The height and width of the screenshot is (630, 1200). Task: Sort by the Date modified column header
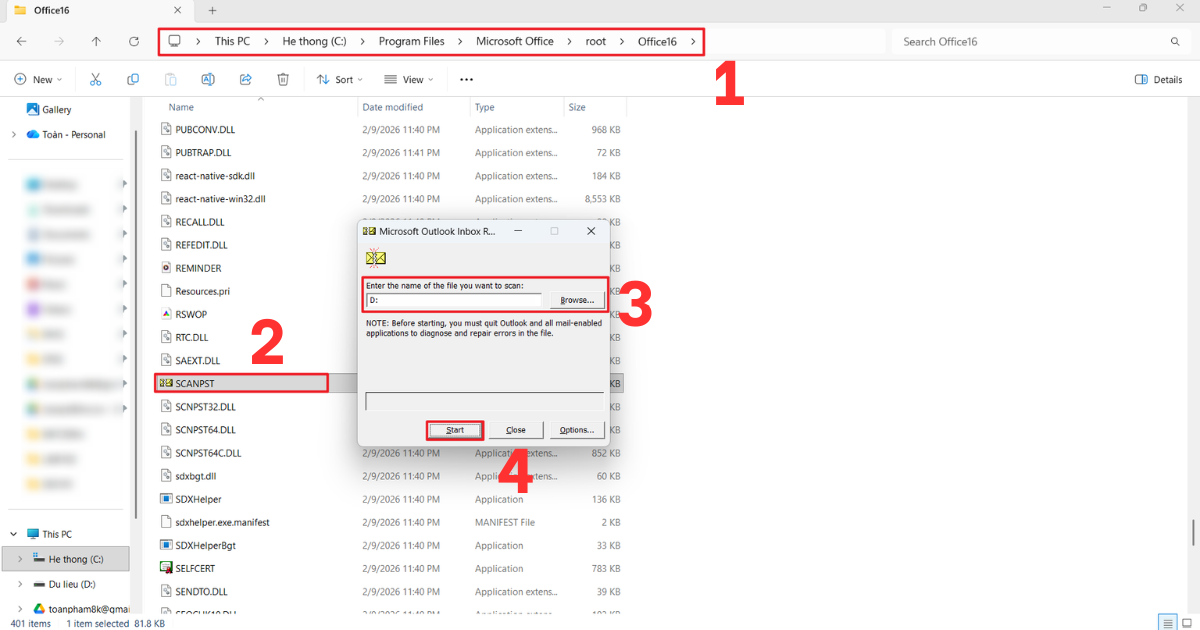pos(393,107)
